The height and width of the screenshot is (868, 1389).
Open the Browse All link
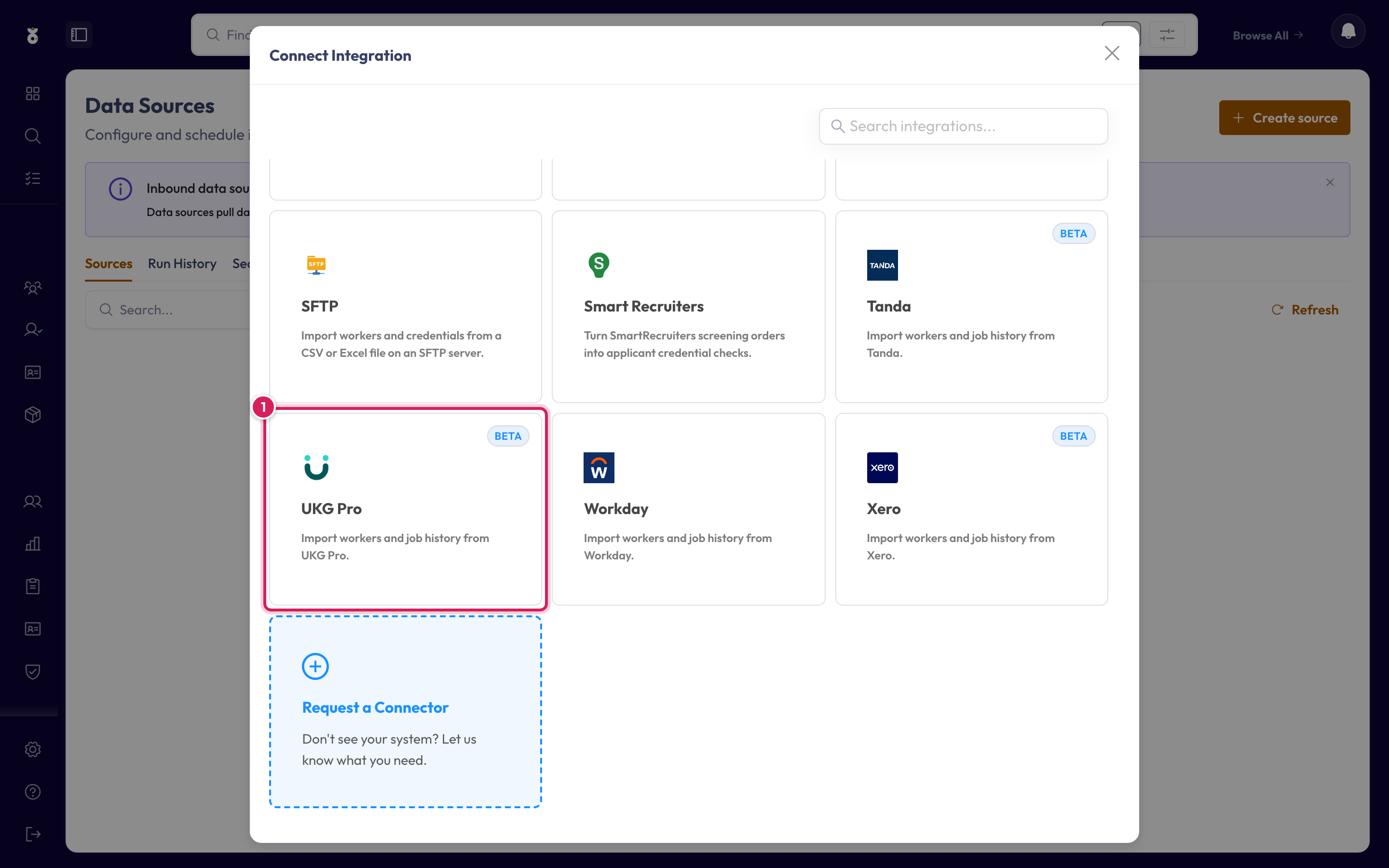1267,36
